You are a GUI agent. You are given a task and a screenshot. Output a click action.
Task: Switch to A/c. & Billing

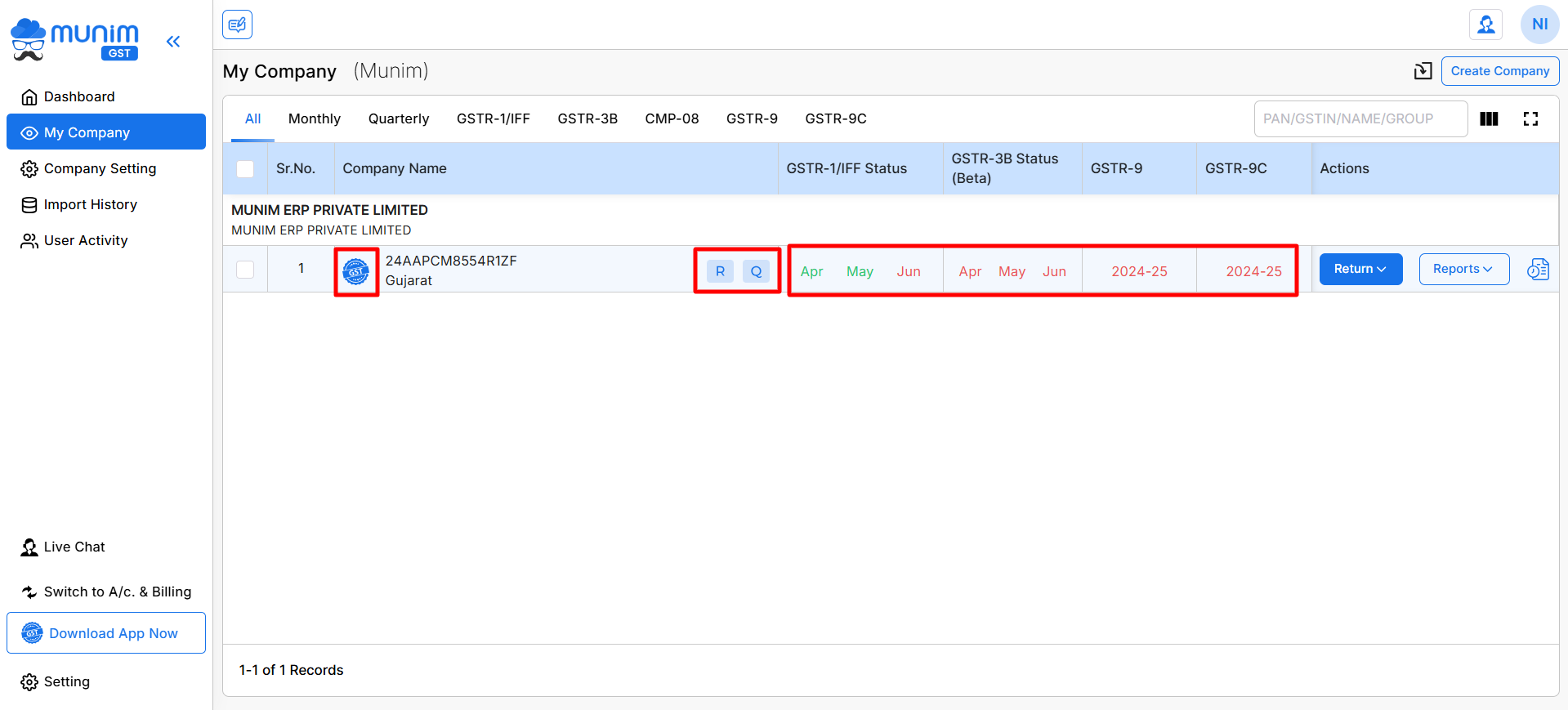tap(118, 592)
